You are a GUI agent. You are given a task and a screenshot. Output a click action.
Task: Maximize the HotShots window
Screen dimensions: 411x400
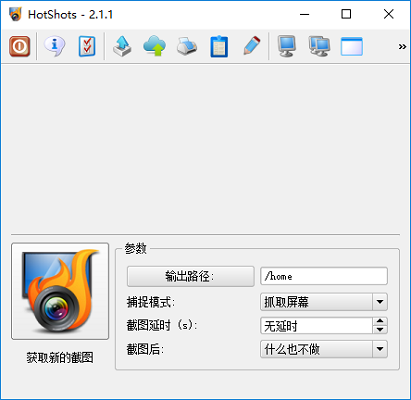(x=346, y=14)
